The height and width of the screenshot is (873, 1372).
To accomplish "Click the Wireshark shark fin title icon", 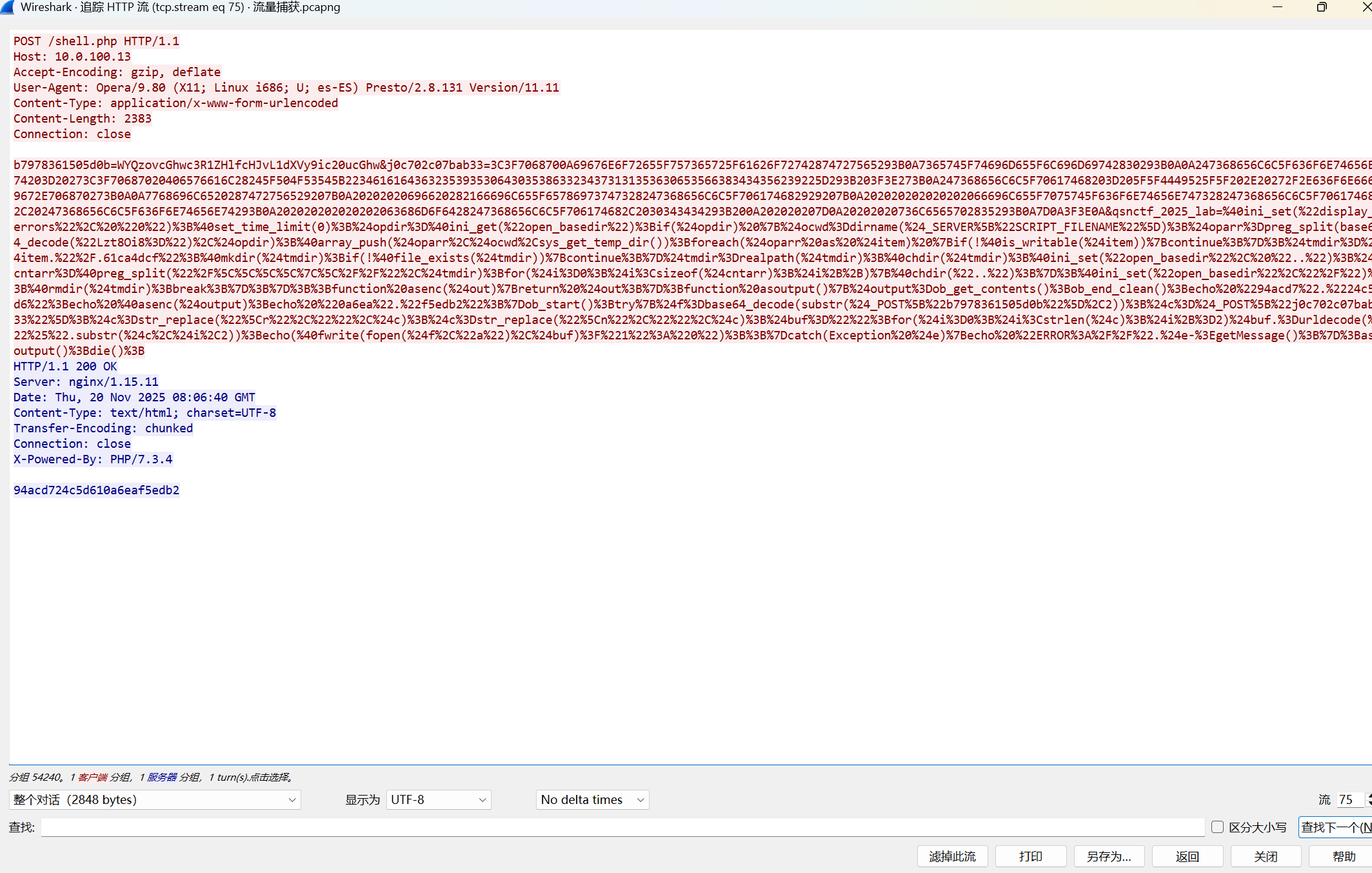I will [x=8, y=7].
